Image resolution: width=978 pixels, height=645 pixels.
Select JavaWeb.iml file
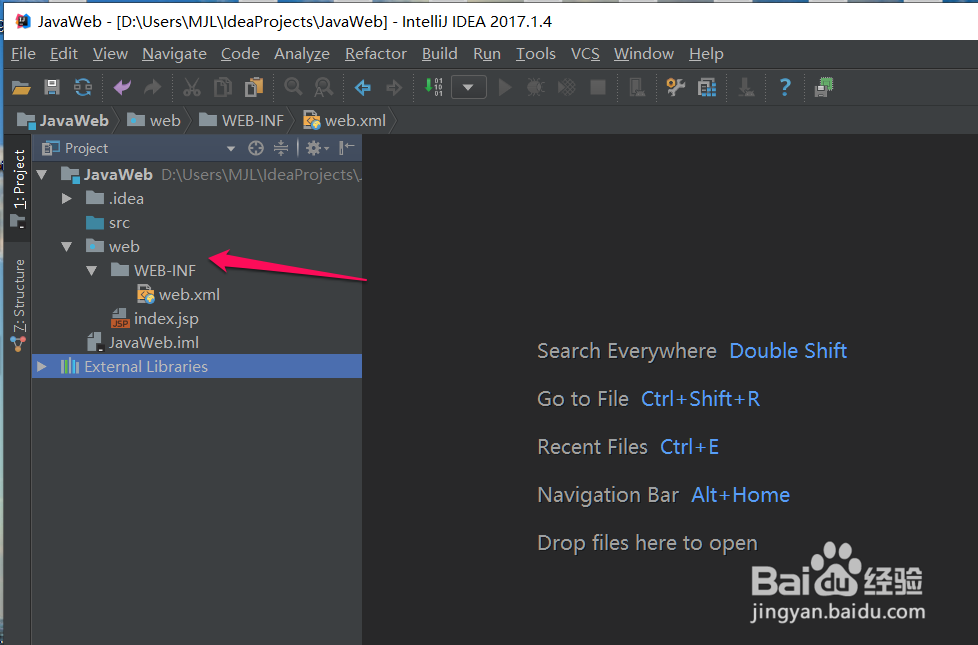tap(153, 342)
